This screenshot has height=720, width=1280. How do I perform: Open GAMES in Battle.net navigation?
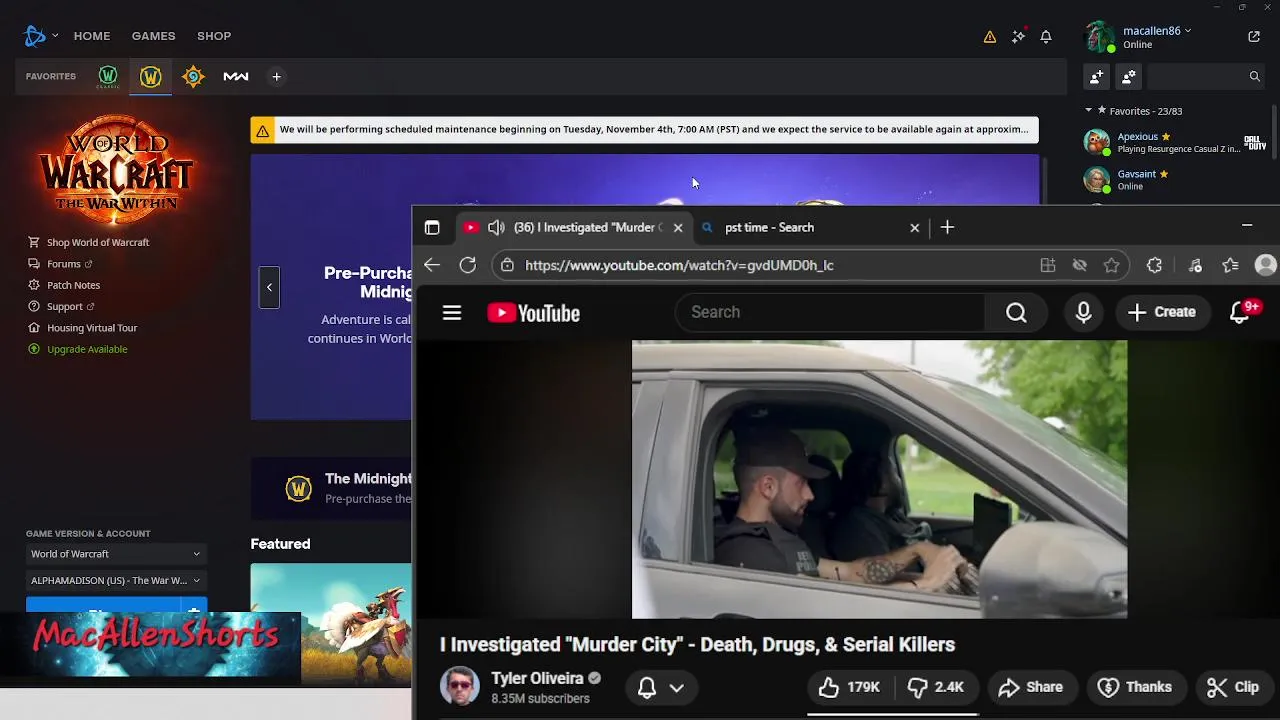click(x=153, y=36)
